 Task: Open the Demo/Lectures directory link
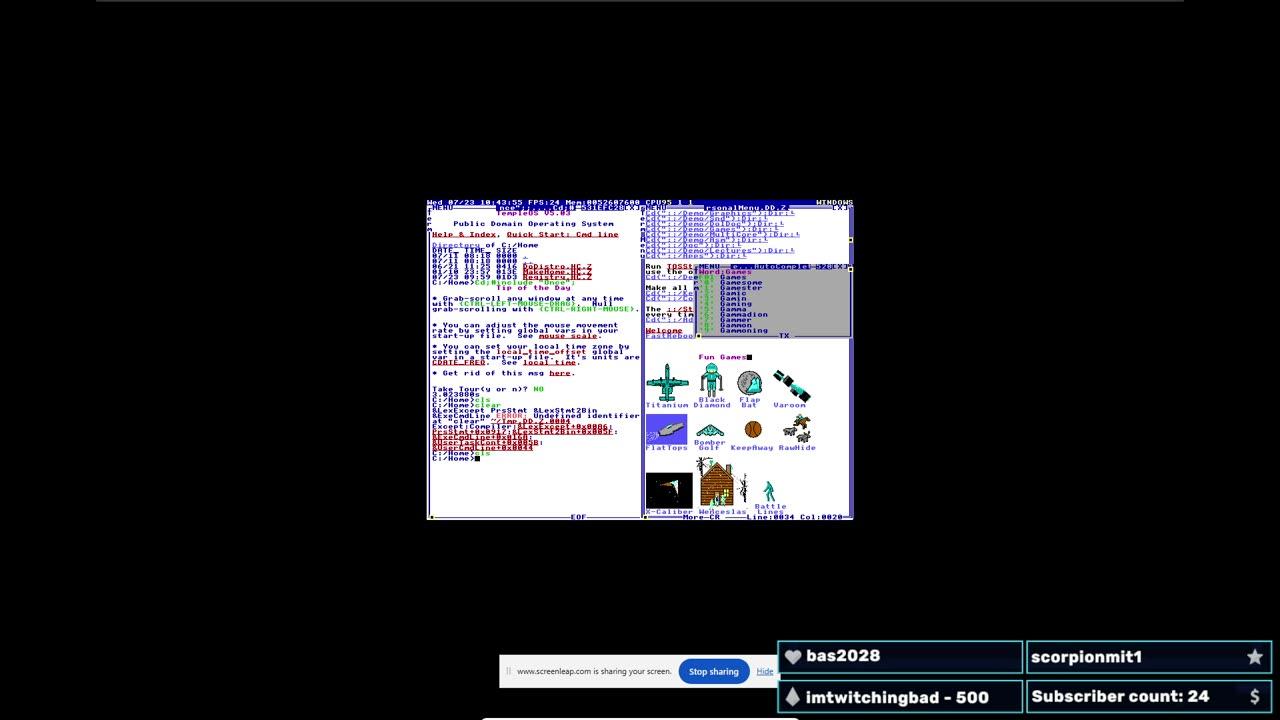pyautogui.click(x=719, y=251)
